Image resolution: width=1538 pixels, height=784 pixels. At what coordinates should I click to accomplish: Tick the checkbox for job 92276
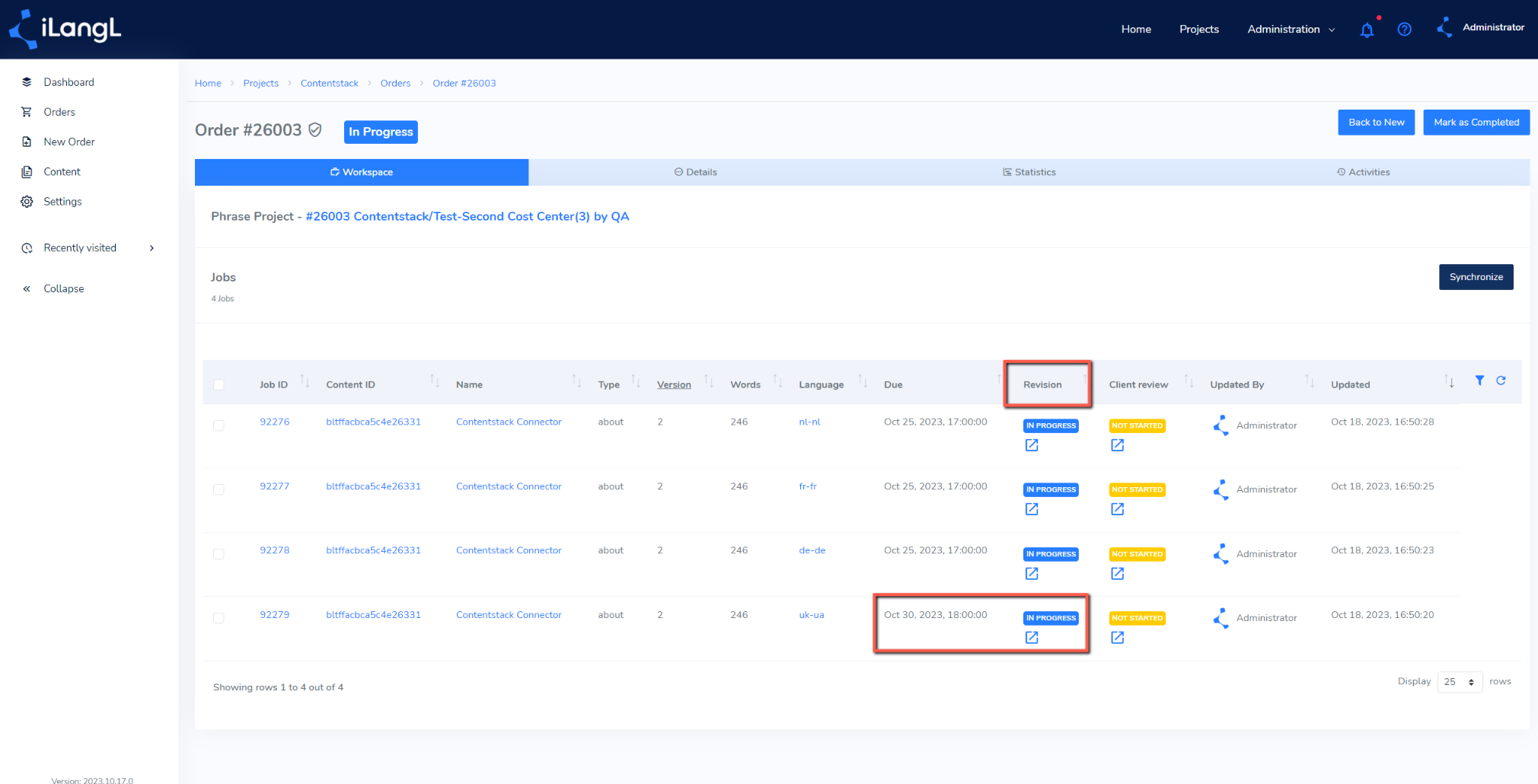(x=219, y=425)
